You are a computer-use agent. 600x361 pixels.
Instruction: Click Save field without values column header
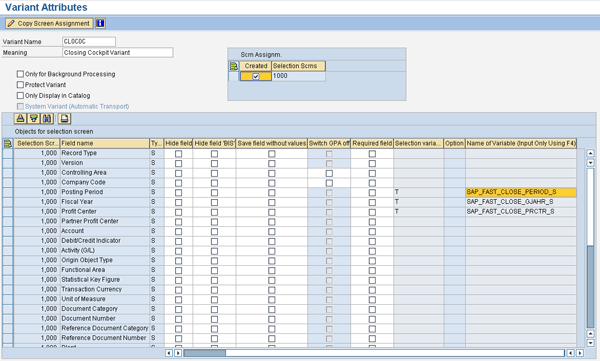point(272,143)
